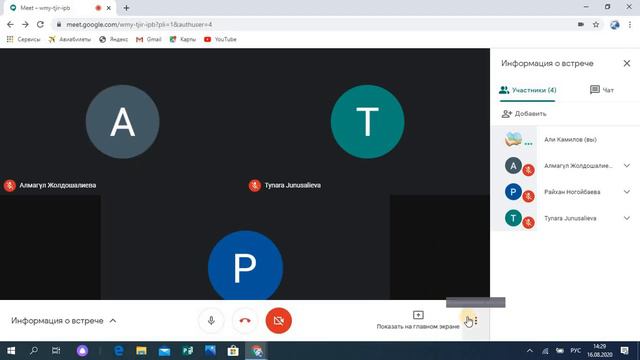Click Tynara Junusalieva name in participants list
640x360 pixels.
(x=570, y=218)
